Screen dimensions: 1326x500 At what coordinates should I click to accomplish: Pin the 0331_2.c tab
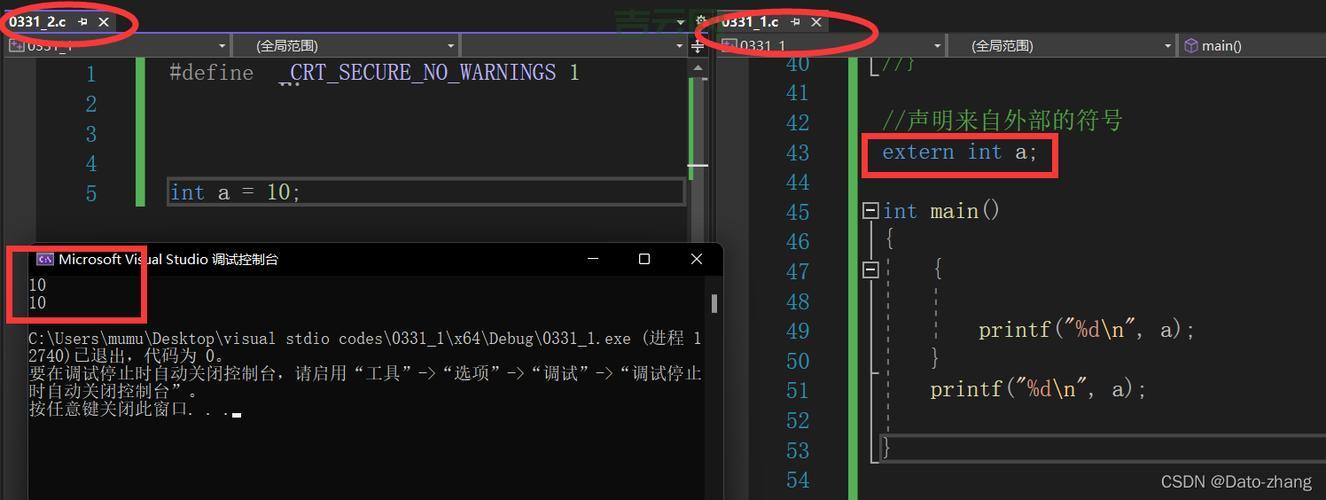(82, 22)
